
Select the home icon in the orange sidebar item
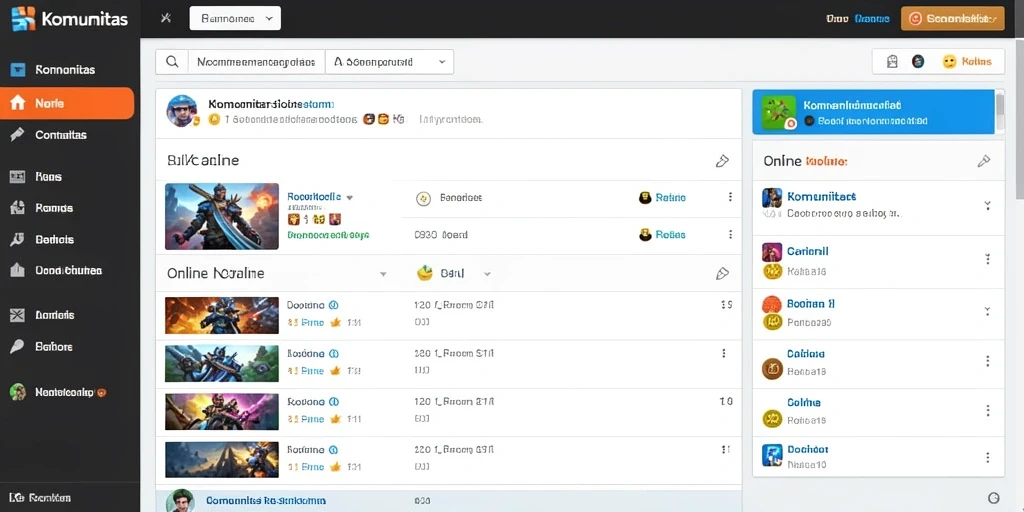click(x=18, y=103)
